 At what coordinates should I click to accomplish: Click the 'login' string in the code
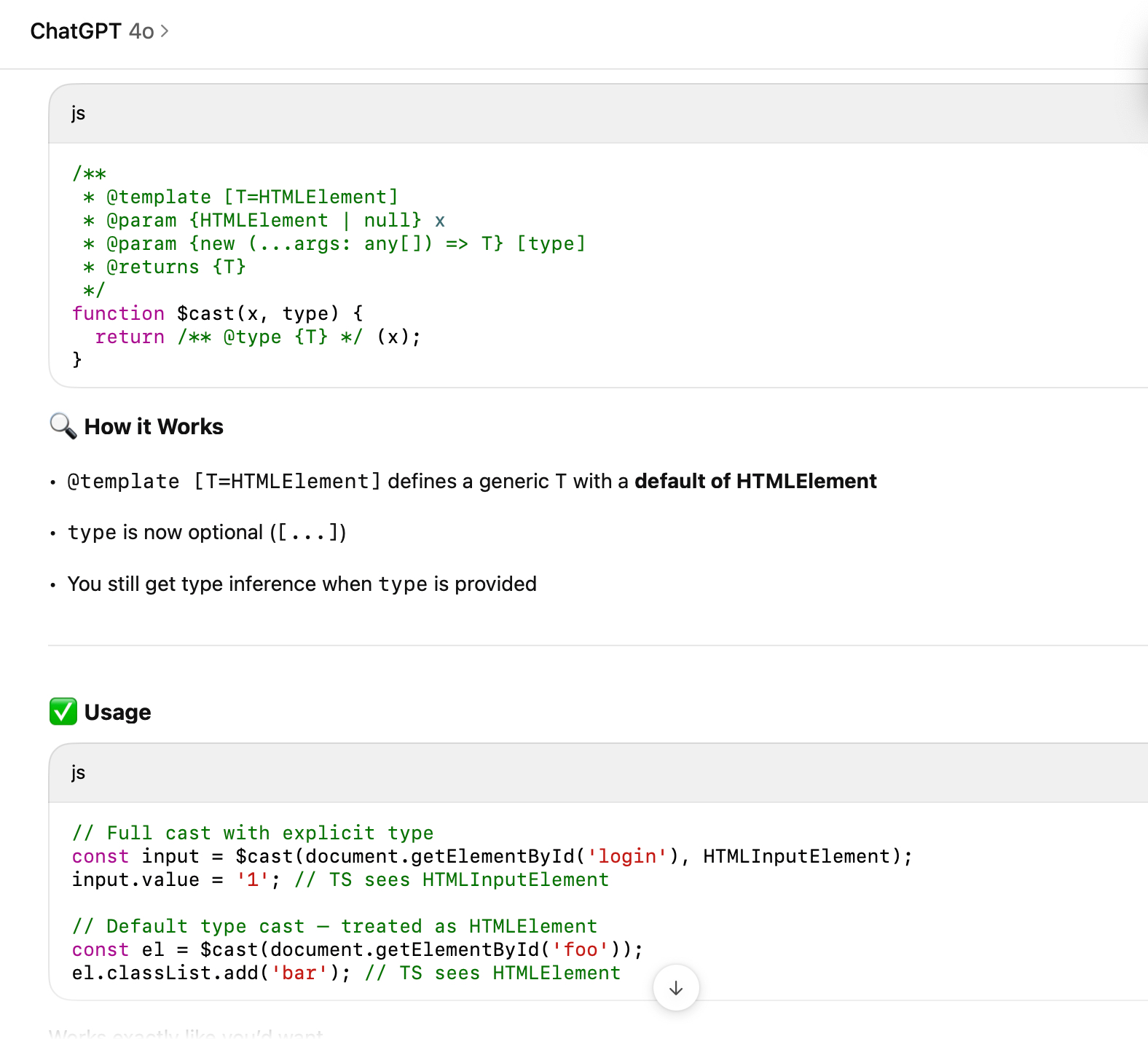tap(626, 856)
